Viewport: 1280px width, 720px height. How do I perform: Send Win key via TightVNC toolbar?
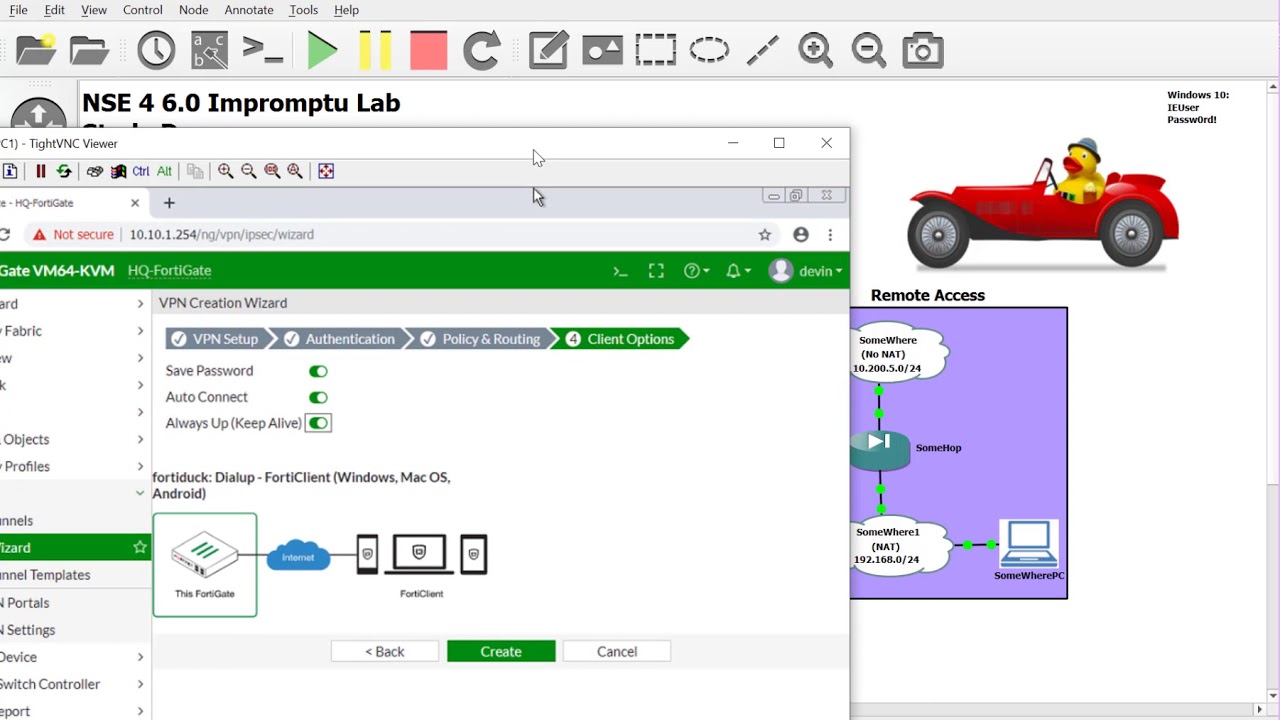(118, 171)
